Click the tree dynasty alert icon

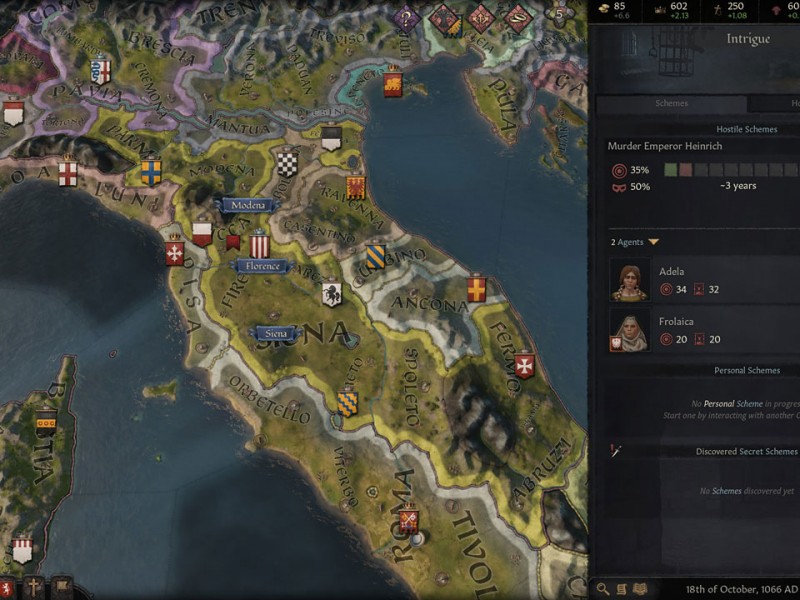[x=444, y=20]
